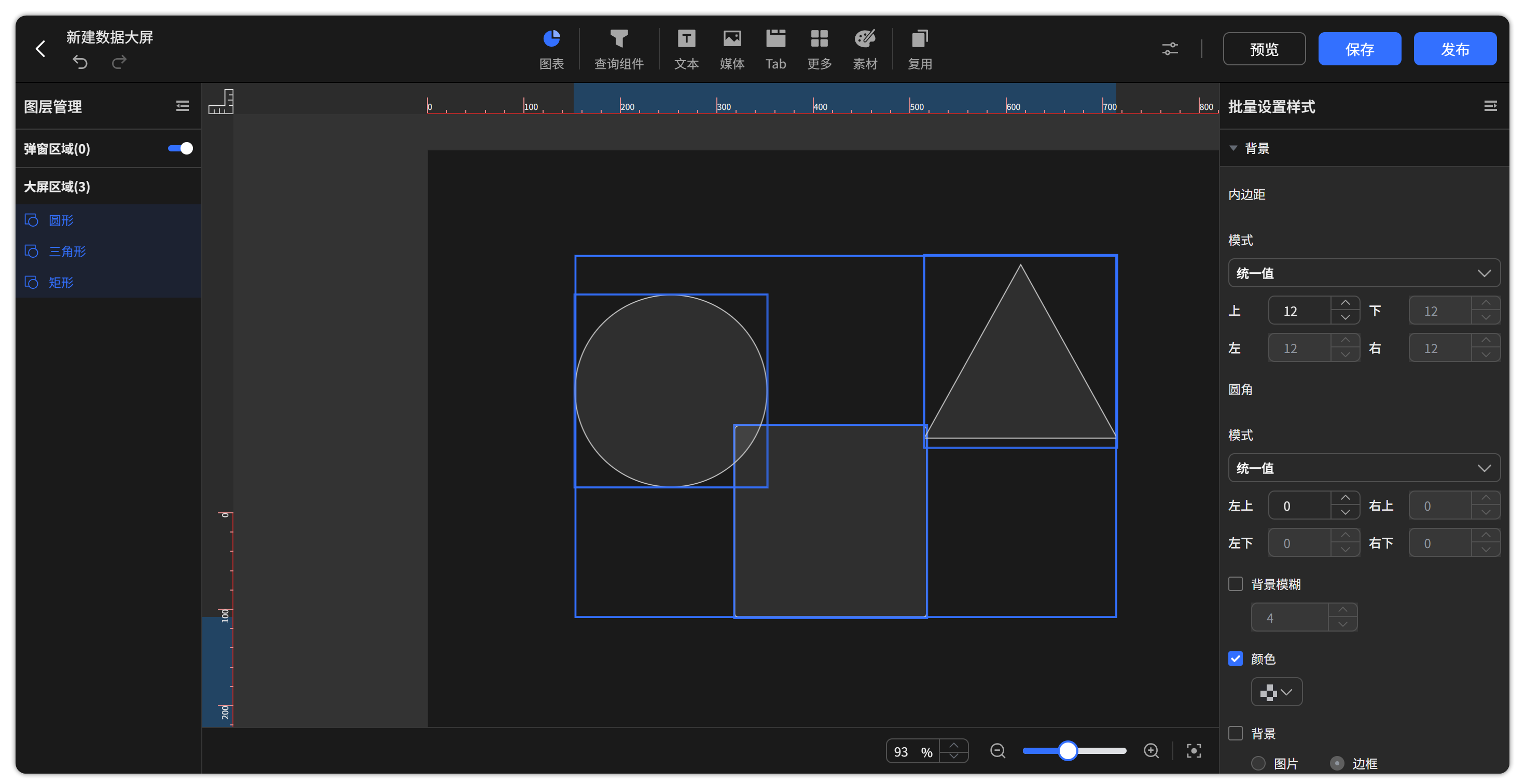Collapse the 图层管理 layer panel
The height and width of the screenshot is (784, 1525).
coord(183,106)
